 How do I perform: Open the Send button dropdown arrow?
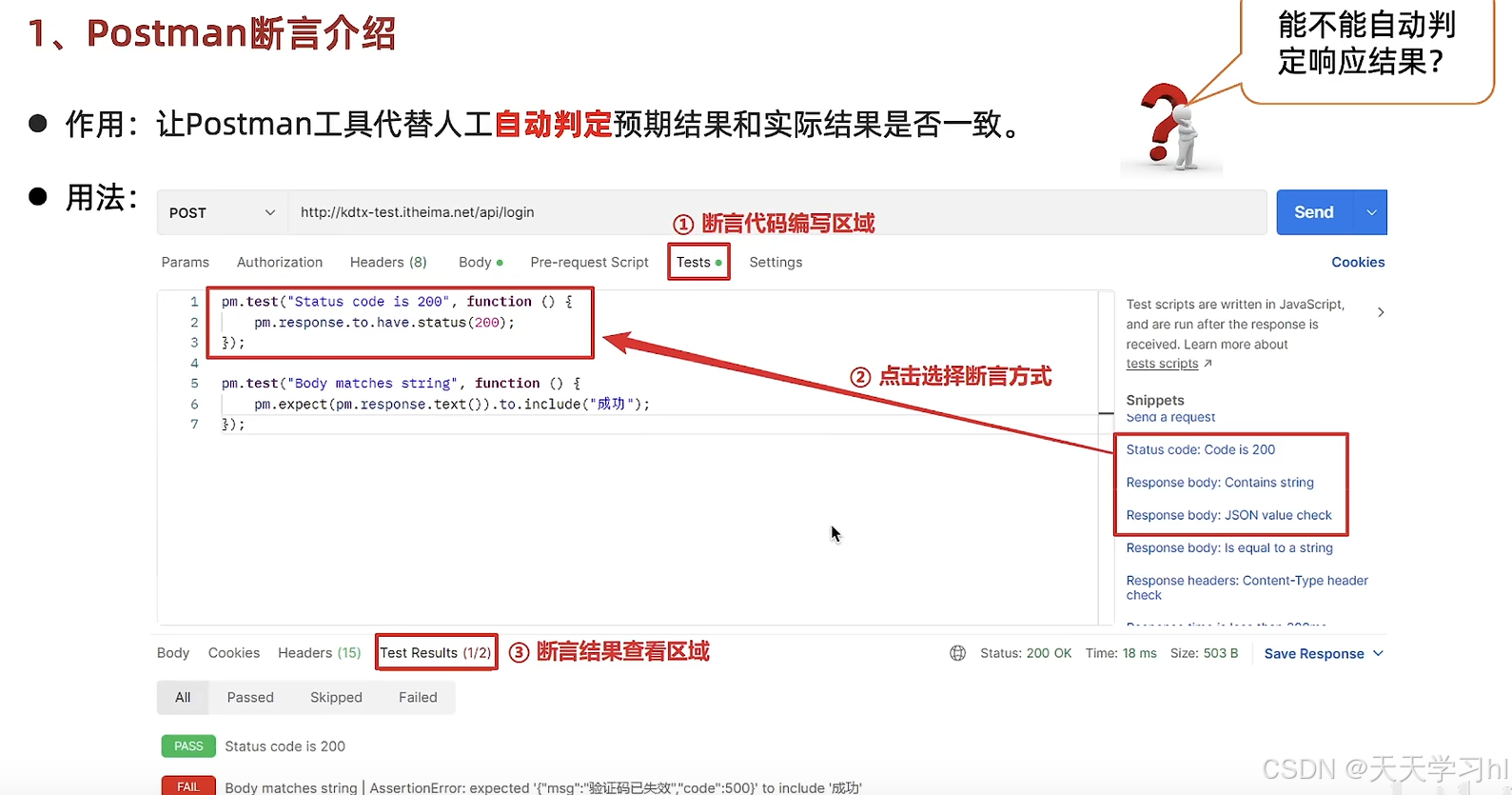click(x=1370, y=212)
